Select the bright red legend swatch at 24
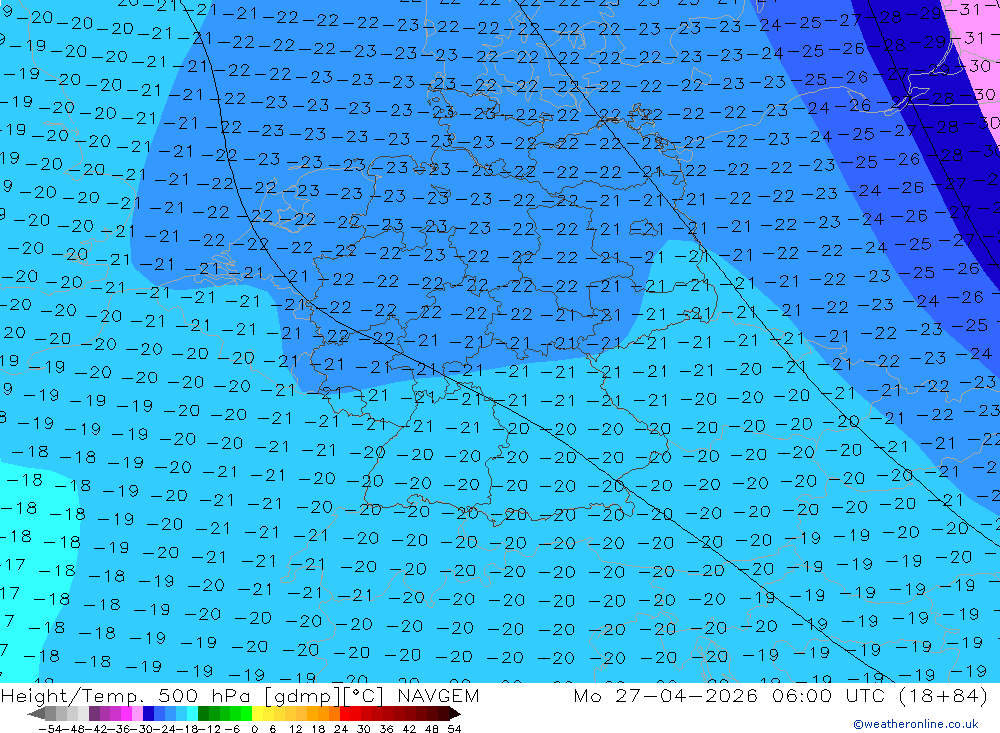The image size is (1000, 733). tap(345, 714)
